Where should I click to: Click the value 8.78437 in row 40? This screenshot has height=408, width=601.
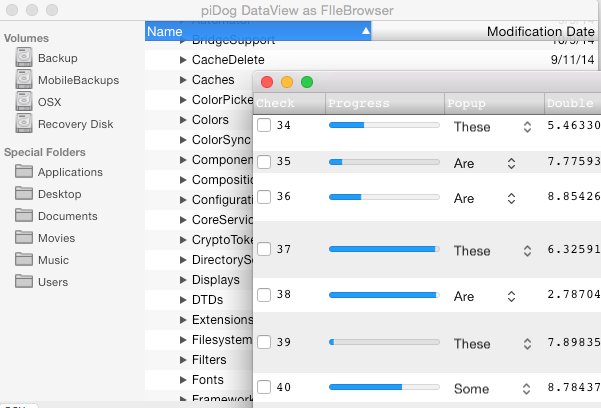[x=574, y=387]
